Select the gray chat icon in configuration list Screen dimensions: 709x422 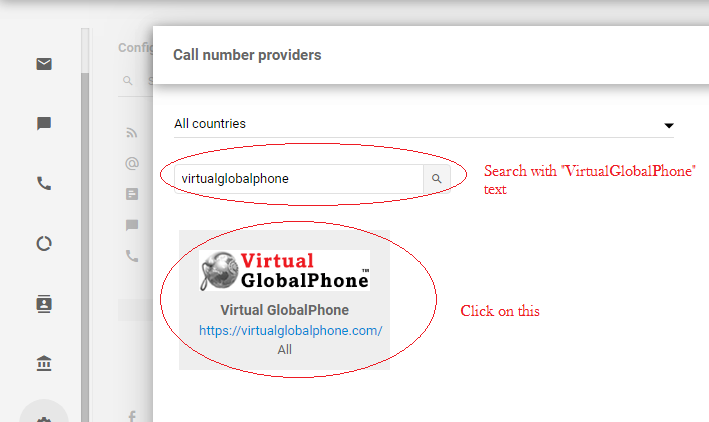(132, 225)
